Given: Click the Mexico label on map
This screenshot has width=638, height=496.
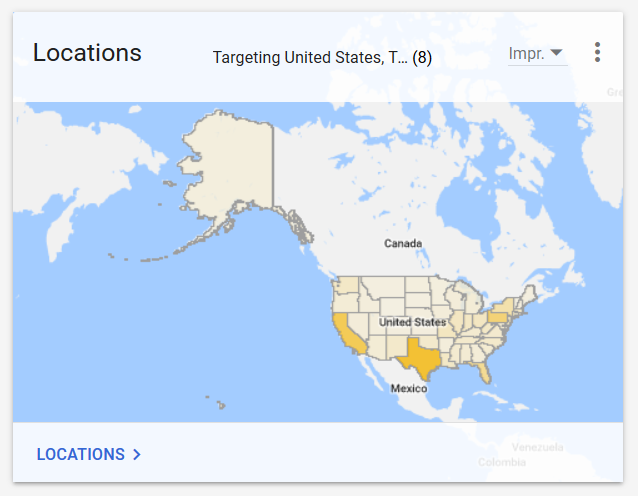Looking at the screenshot, I should tap(409, 388).
